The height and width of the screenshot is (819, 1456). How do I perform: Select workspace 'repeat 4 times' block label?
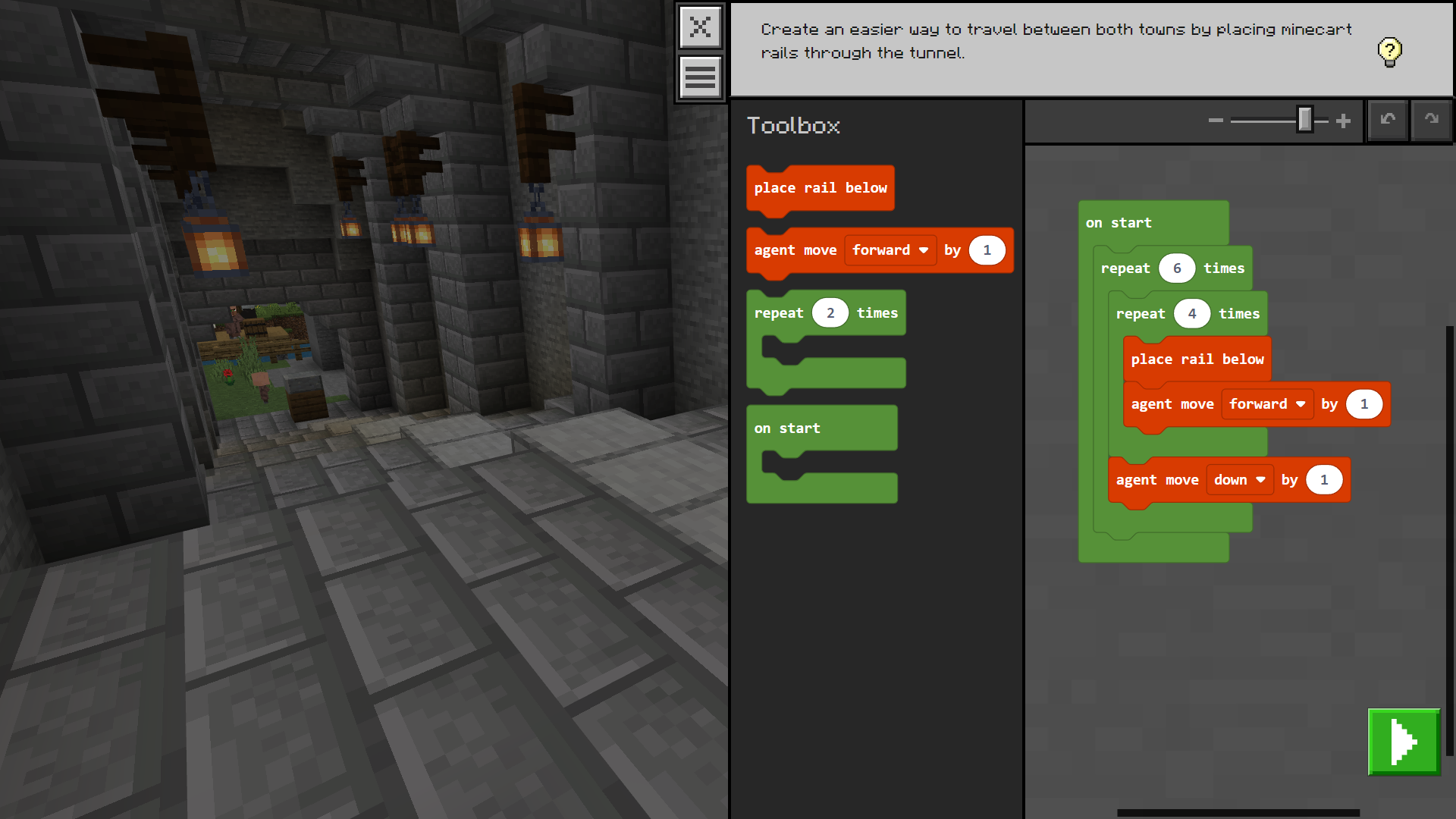[1141, 314]
